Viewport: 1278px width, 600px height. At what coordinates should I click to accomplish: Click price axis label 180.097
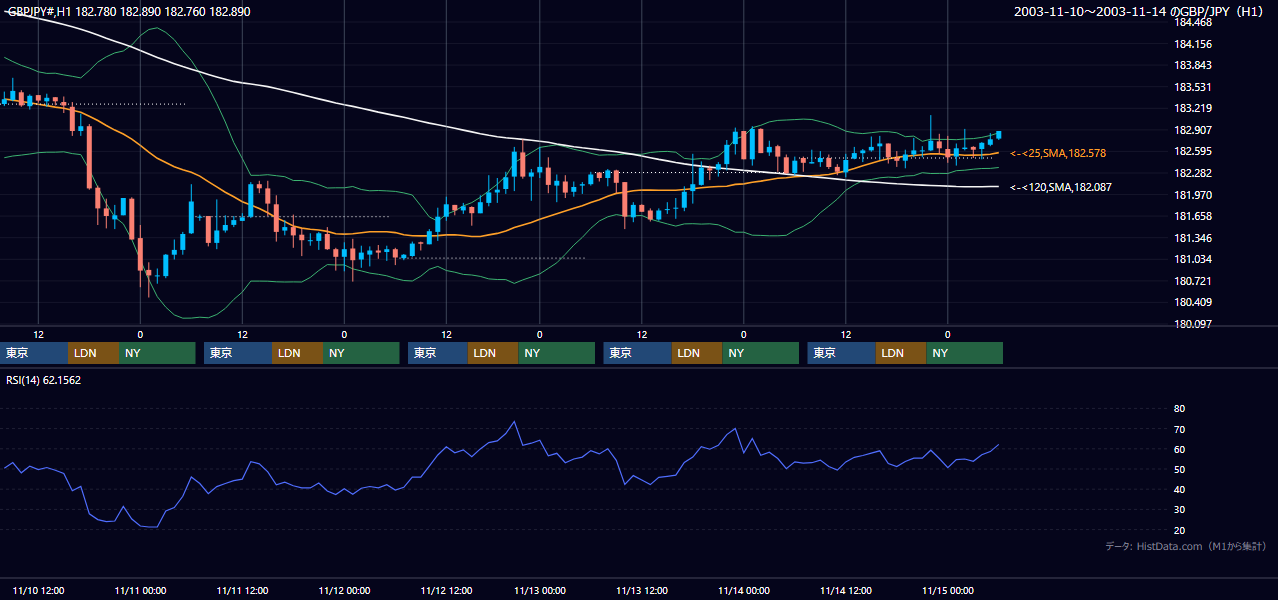(x=1194, y=324)
